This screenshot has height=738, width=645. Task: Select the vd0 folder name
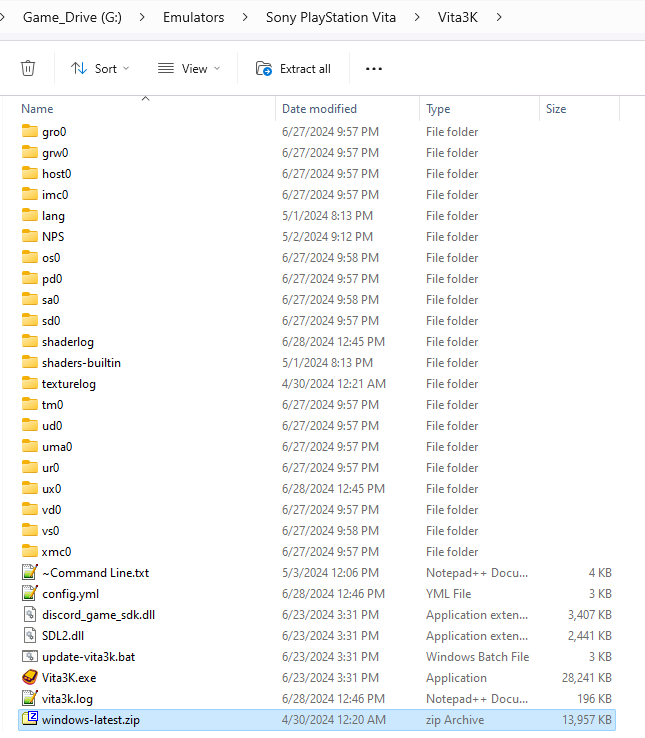[x=51, y=510]
